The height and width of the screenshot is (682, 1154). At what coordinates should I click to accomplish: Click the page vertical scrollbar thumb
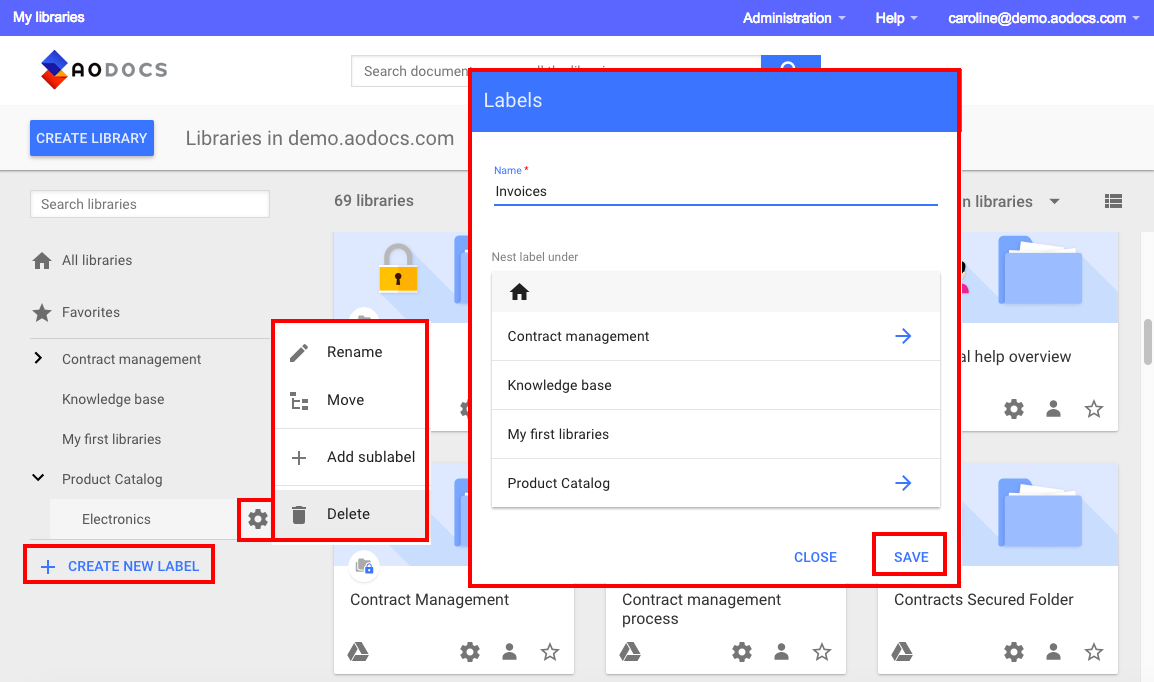(1147, 341)
